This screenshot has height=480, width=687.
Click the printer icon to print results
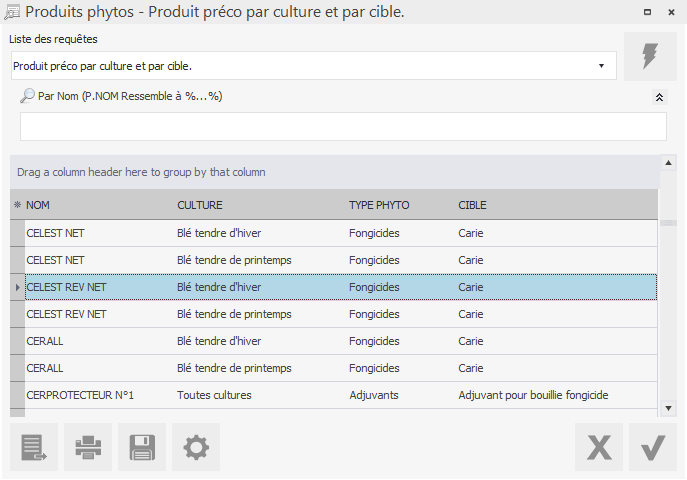(x=88, y=447)
